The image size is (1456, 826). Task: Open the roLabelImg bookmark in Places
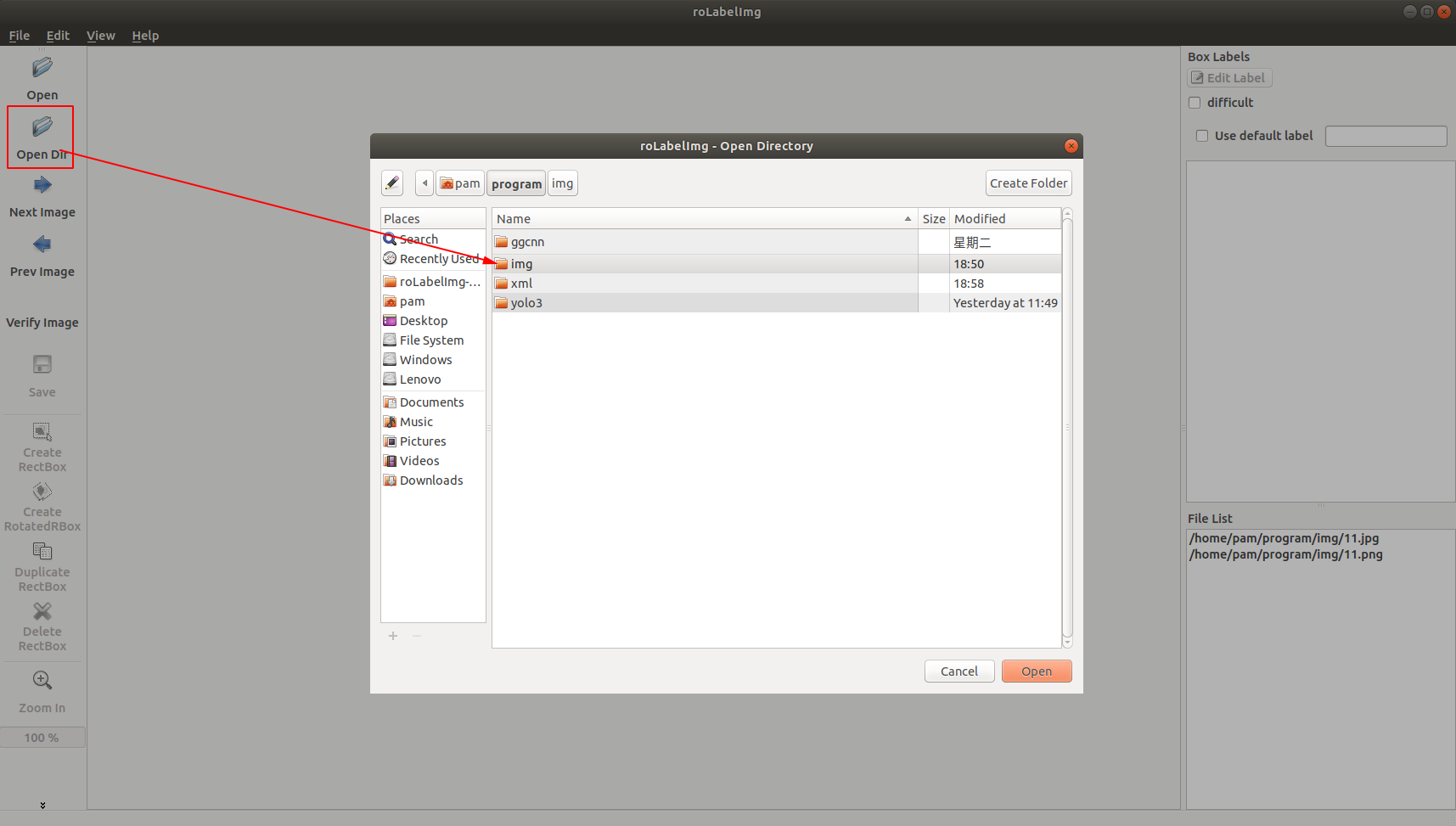pos(433,282)
